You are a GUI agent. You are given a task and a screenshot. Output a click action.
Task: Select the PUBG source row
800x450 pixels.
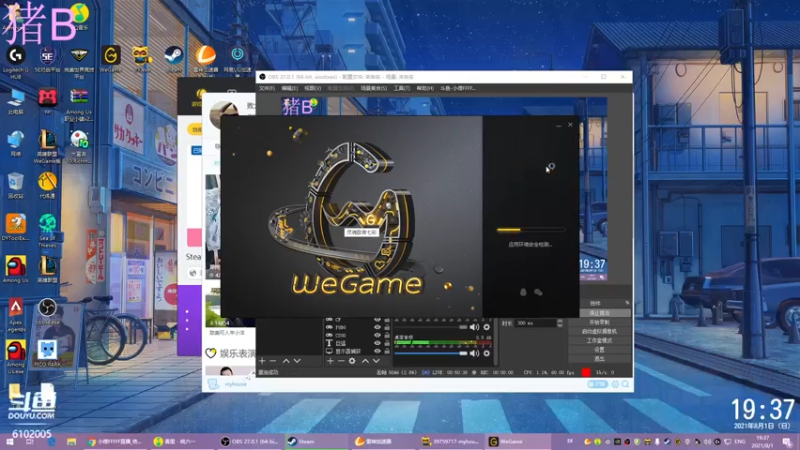click(x=356, y=328)
